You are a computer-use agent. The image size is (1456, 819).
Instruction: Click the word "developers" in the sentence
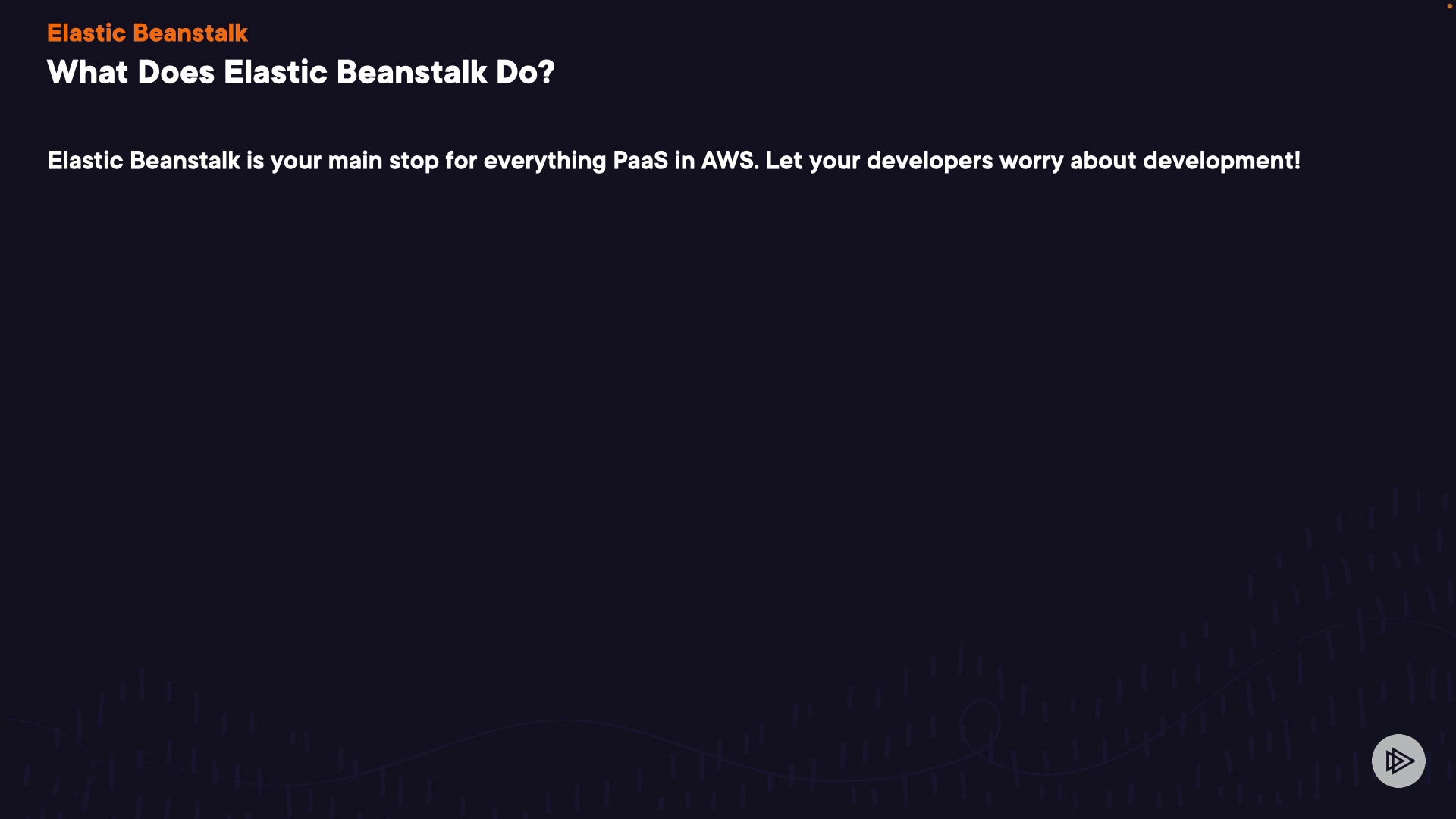coord(929,161)
